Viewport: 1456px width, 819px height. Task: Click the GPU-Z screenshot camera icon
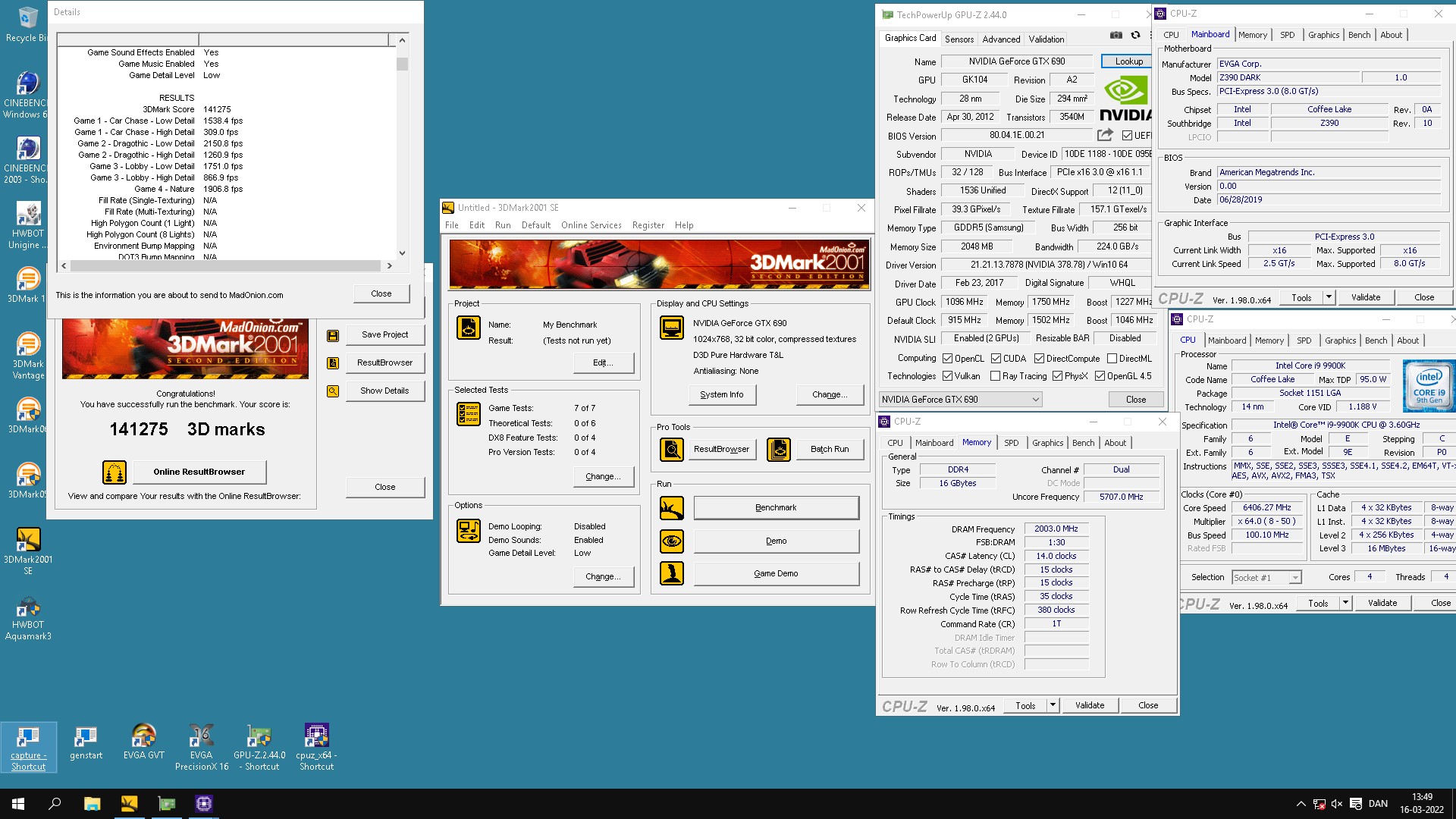1116,36
